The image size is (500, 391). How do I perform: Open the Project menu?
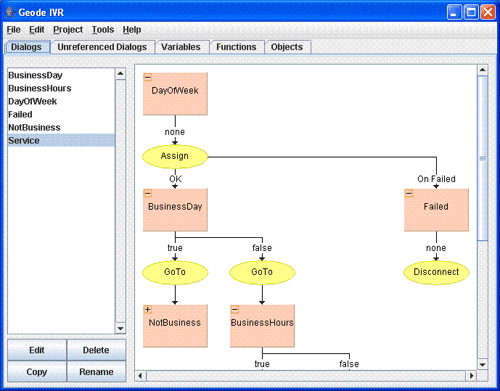(x=68, y=30)
